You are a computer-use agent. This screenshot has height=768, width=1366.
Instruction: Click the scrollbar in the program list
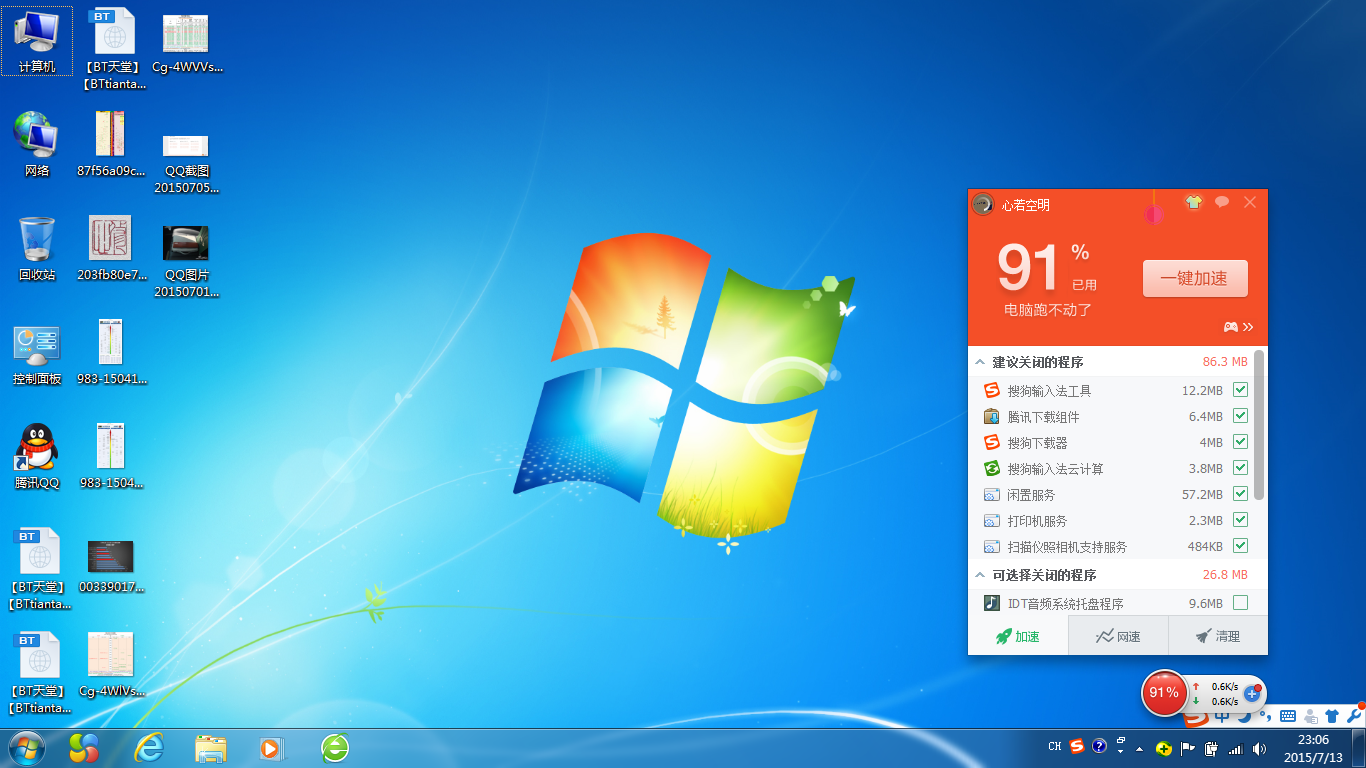coord(1259,424)
